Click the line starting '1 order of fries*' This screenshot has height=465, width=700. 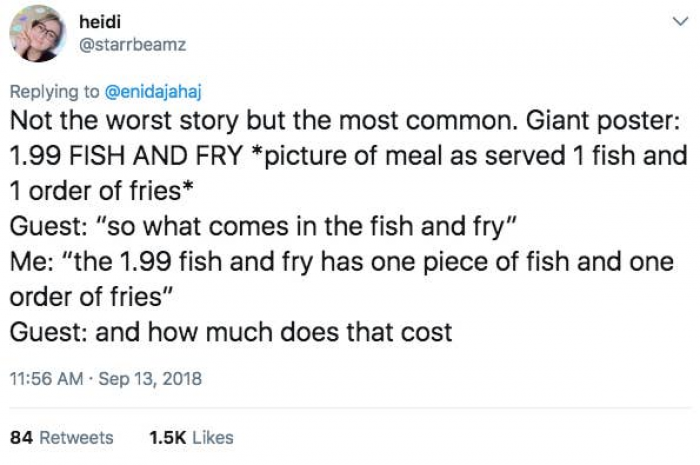coord(94,192)
